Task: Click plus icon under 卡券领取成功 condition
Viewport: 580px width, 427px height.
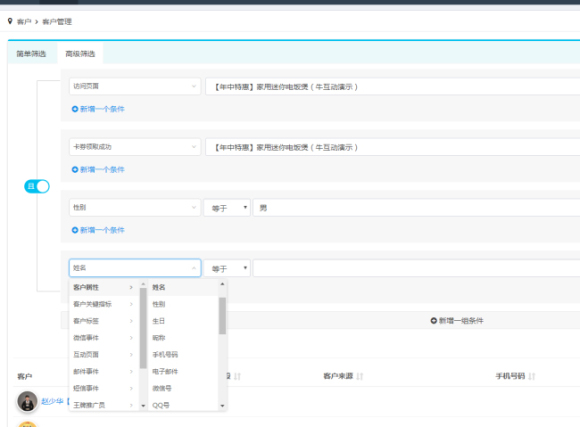Action: tap(75, 169)
